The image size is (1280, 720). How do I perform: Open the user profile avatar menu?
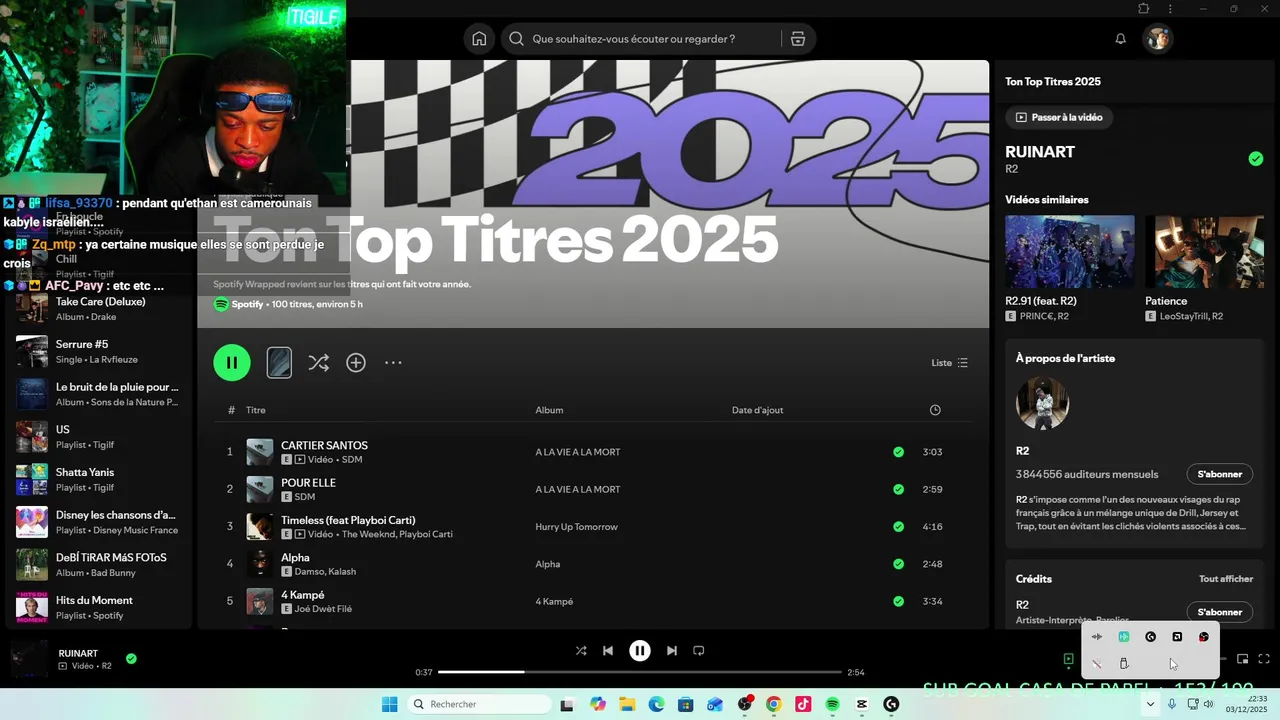[1158, 39]
